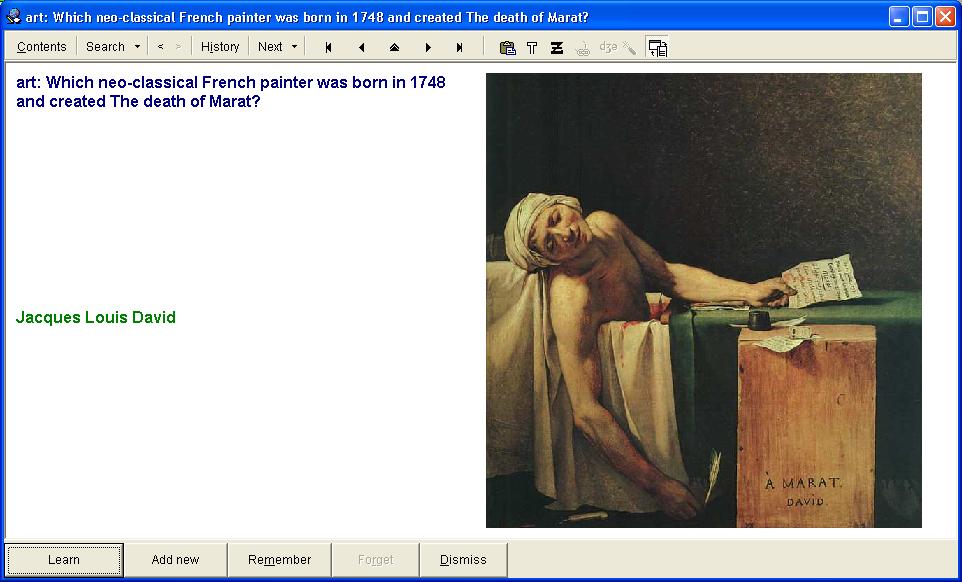Image resolution: width=962 pixels, height=582 pixels.
Task: Dismiss the current element
Action: click(x=463, y=560)
